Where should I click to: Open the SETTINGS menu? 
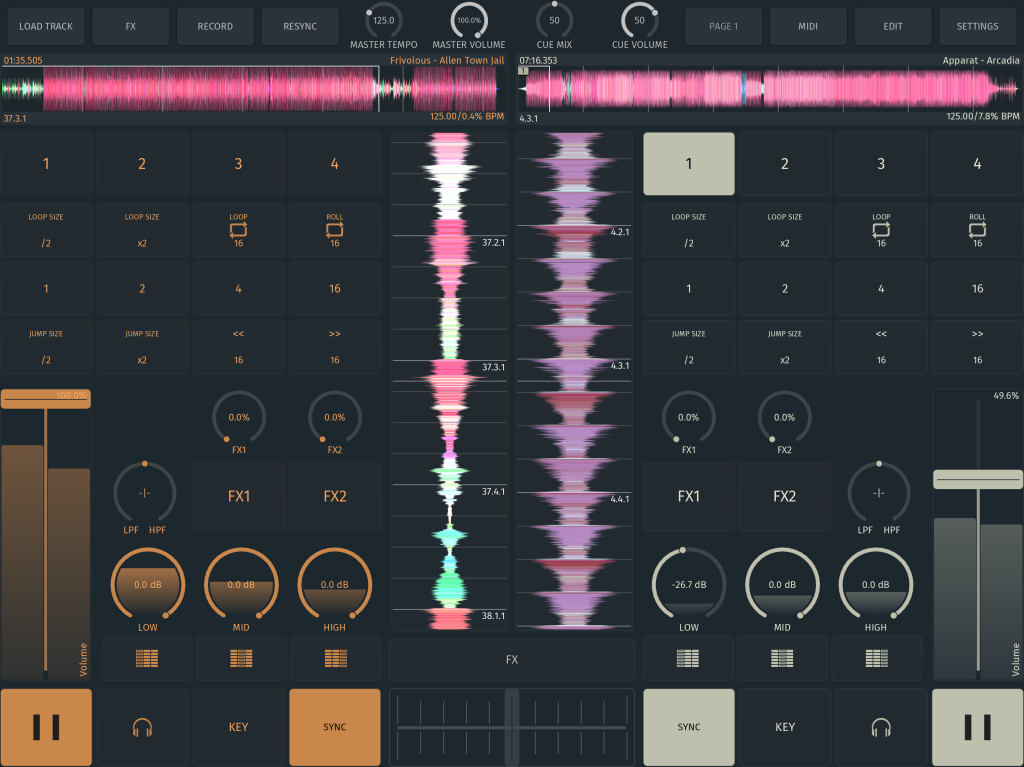click(x=977, y=26)
